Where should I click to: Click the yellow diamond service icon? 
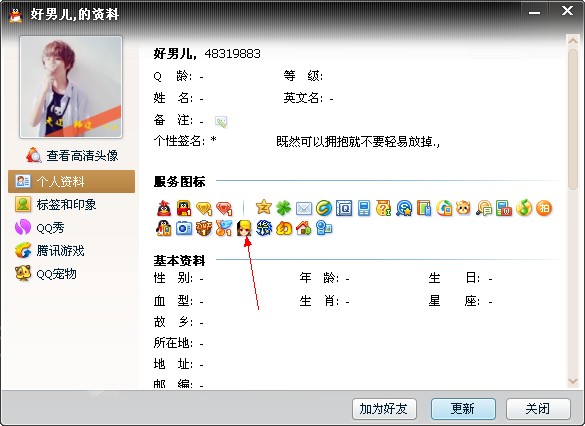coord(204,208)
